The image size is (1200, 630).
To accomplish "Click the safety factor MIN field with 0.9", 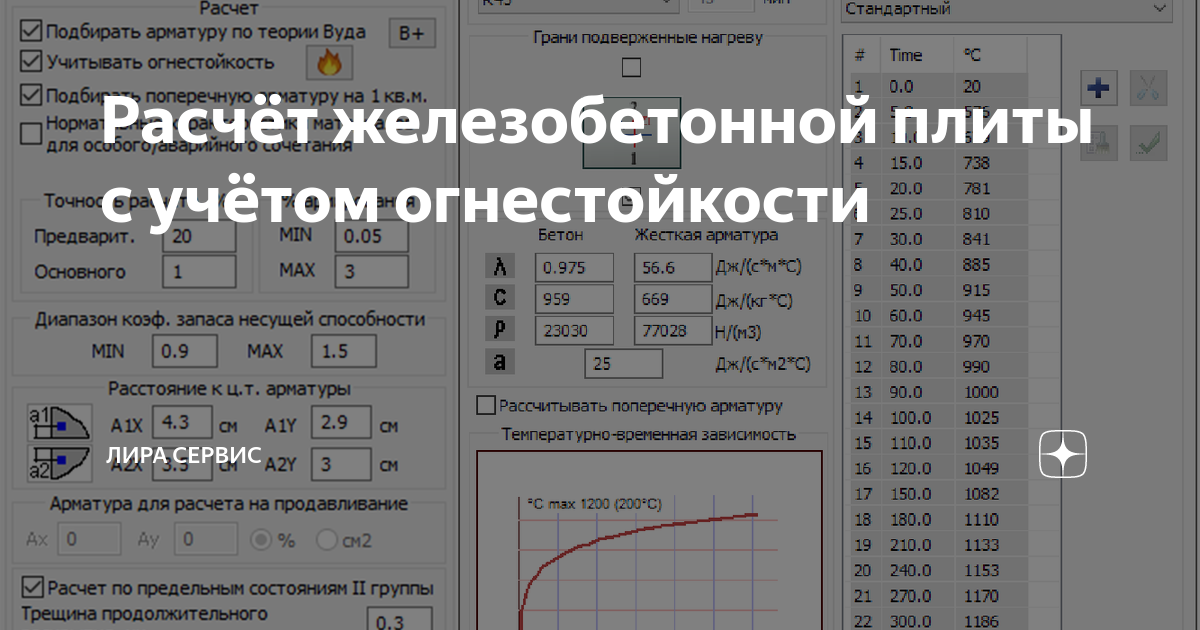I will [185, 352].
